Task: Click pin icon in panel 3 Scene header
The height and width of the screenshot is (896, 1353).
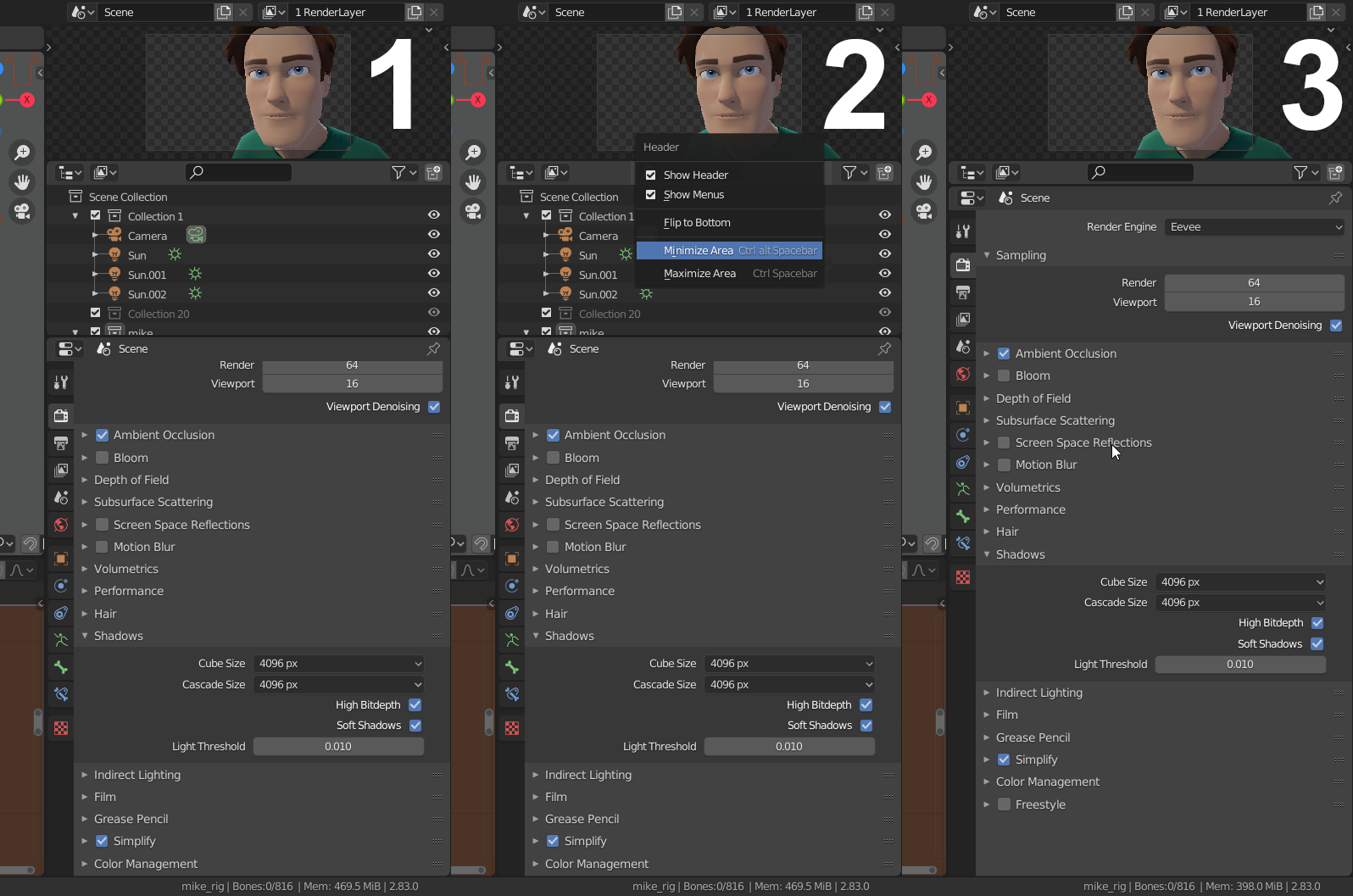Action: click(1335, 198)
